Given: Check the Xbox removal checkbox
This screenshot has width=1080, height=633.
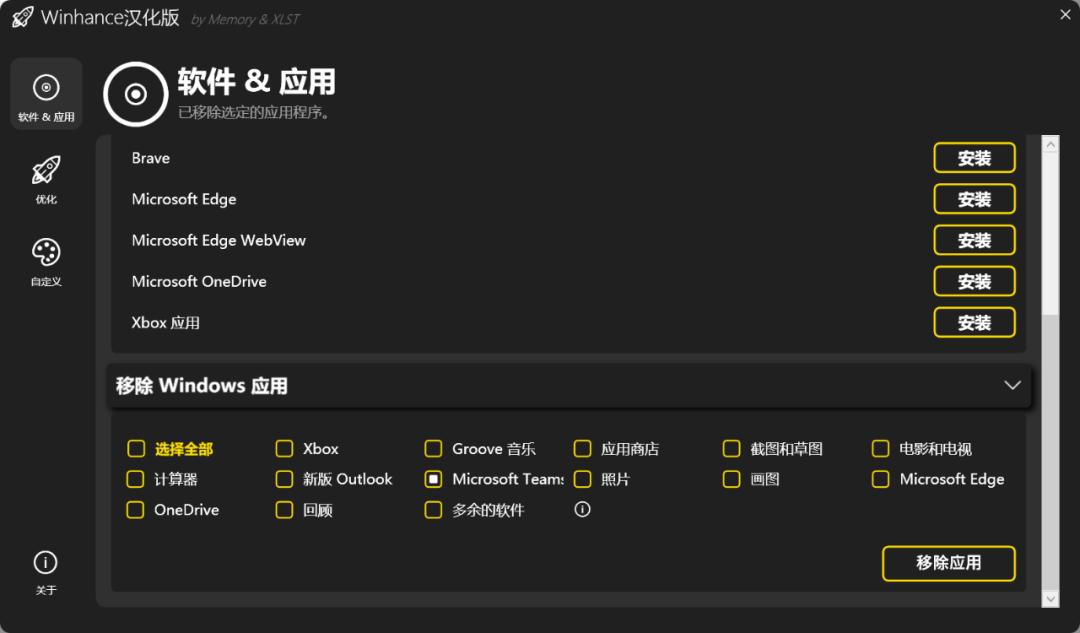Looking at the screenshot, I should tap(284, 448).
